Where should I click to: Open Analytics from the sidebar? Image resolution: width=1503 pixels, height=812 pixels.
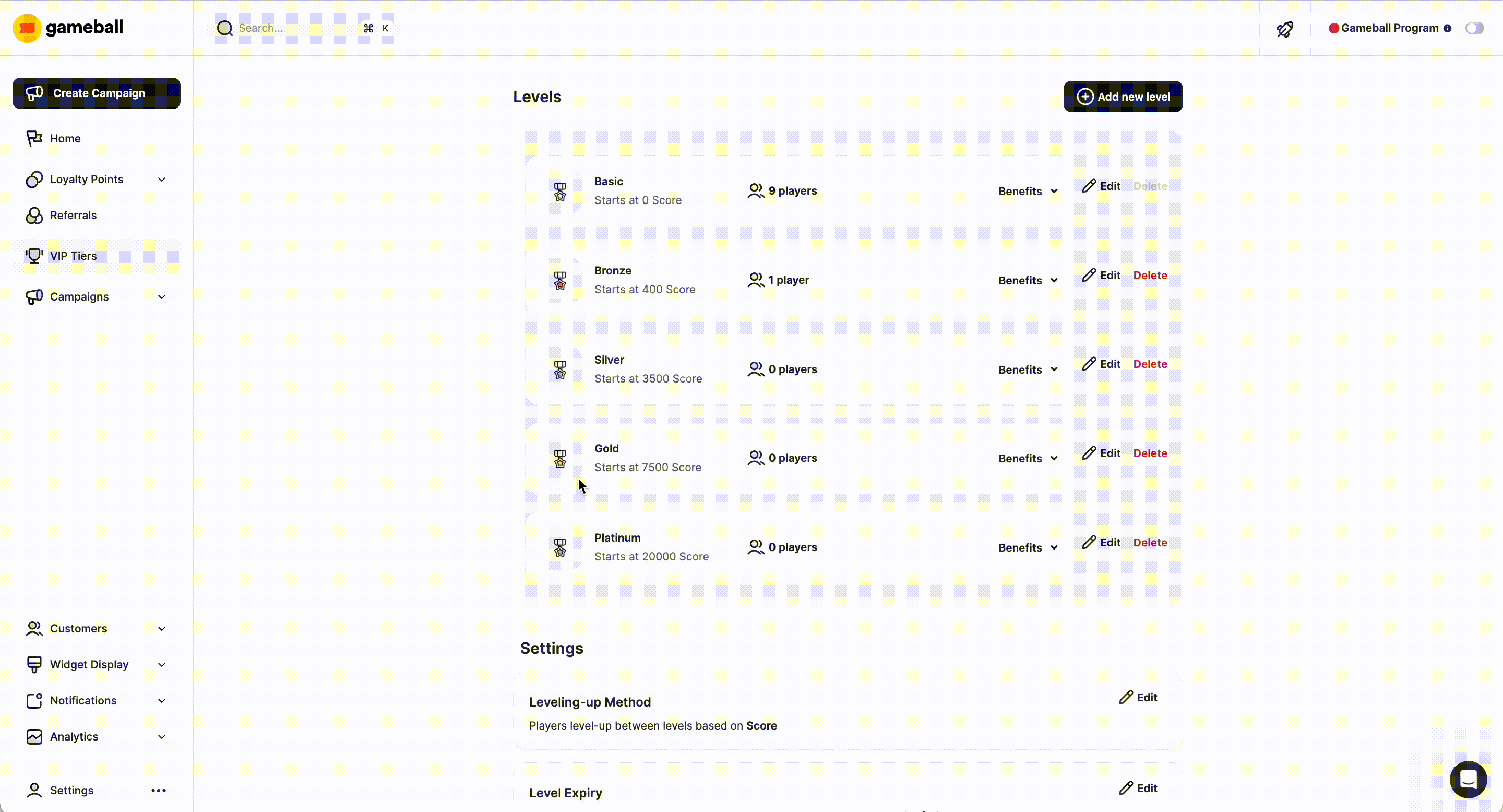[x=73, y=737]
